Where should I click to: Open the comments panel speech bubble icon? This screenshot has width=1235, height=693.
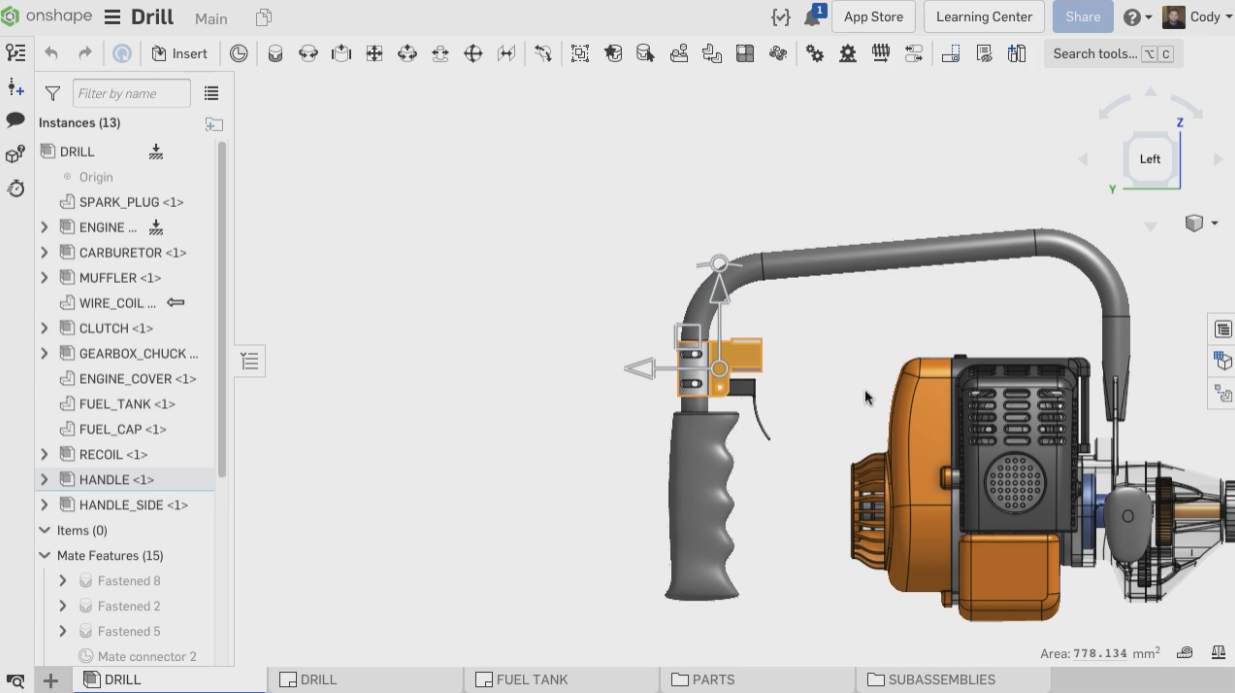coord(15,120)
